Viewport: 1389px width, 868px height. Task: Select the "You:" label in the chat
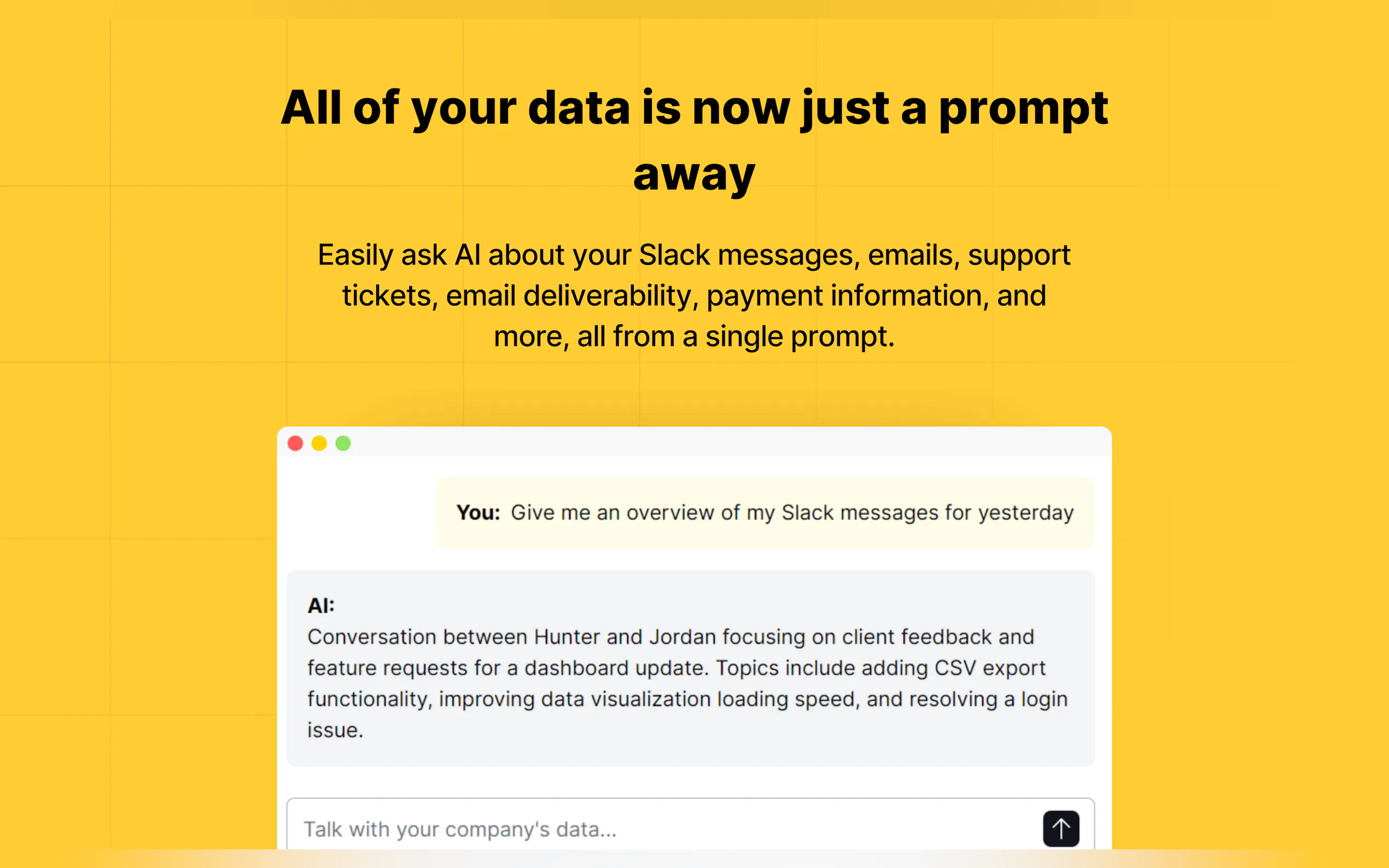click(x=478, y=513)
